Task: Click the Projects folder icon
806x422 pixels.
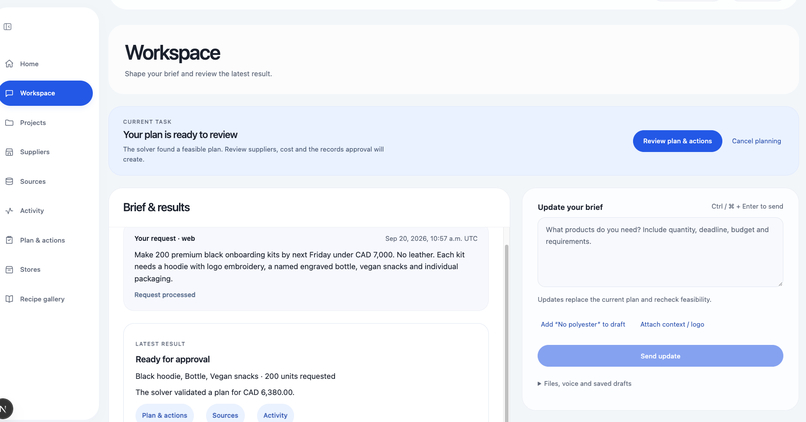Action: click(x=9, y=122)
